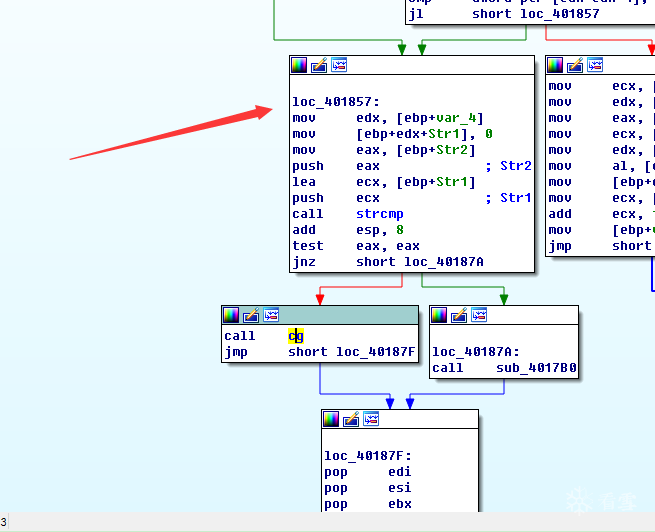This screenshot has width=655, height=532.
Task: Click the 'test eax, eax' instruction
Action: [x=356, y=246]
